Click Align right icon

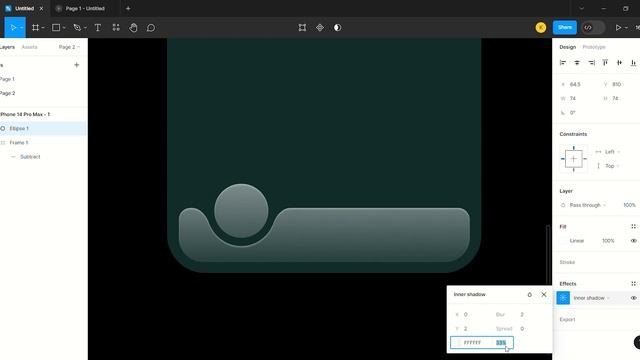click(x=591, y=62)
